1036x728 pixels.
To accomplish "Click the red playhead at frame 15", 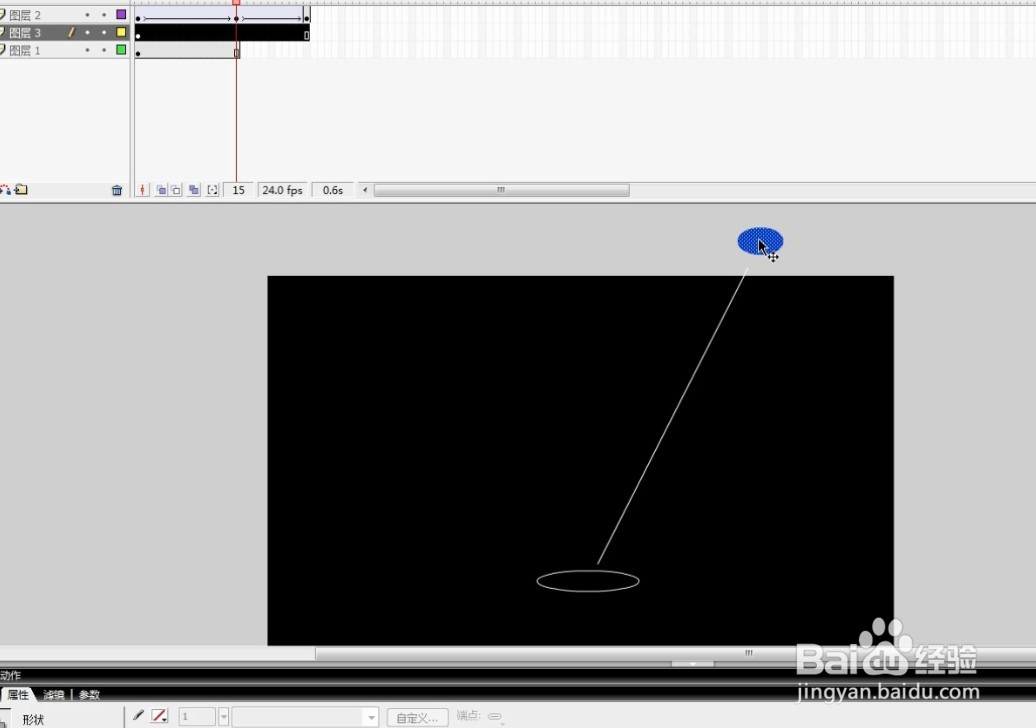I will tap(236, 3).
